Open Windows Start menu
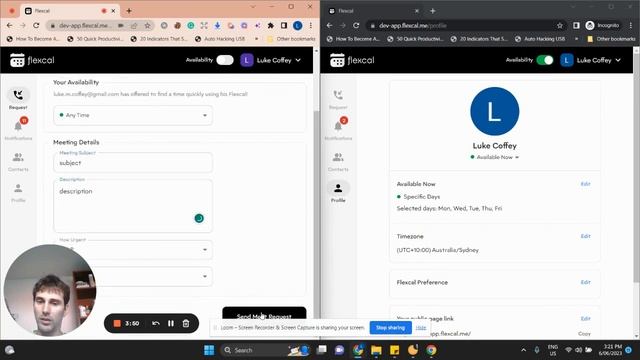Image resolution: width=640 pixels, height=360 pixels. click(209, 350)
